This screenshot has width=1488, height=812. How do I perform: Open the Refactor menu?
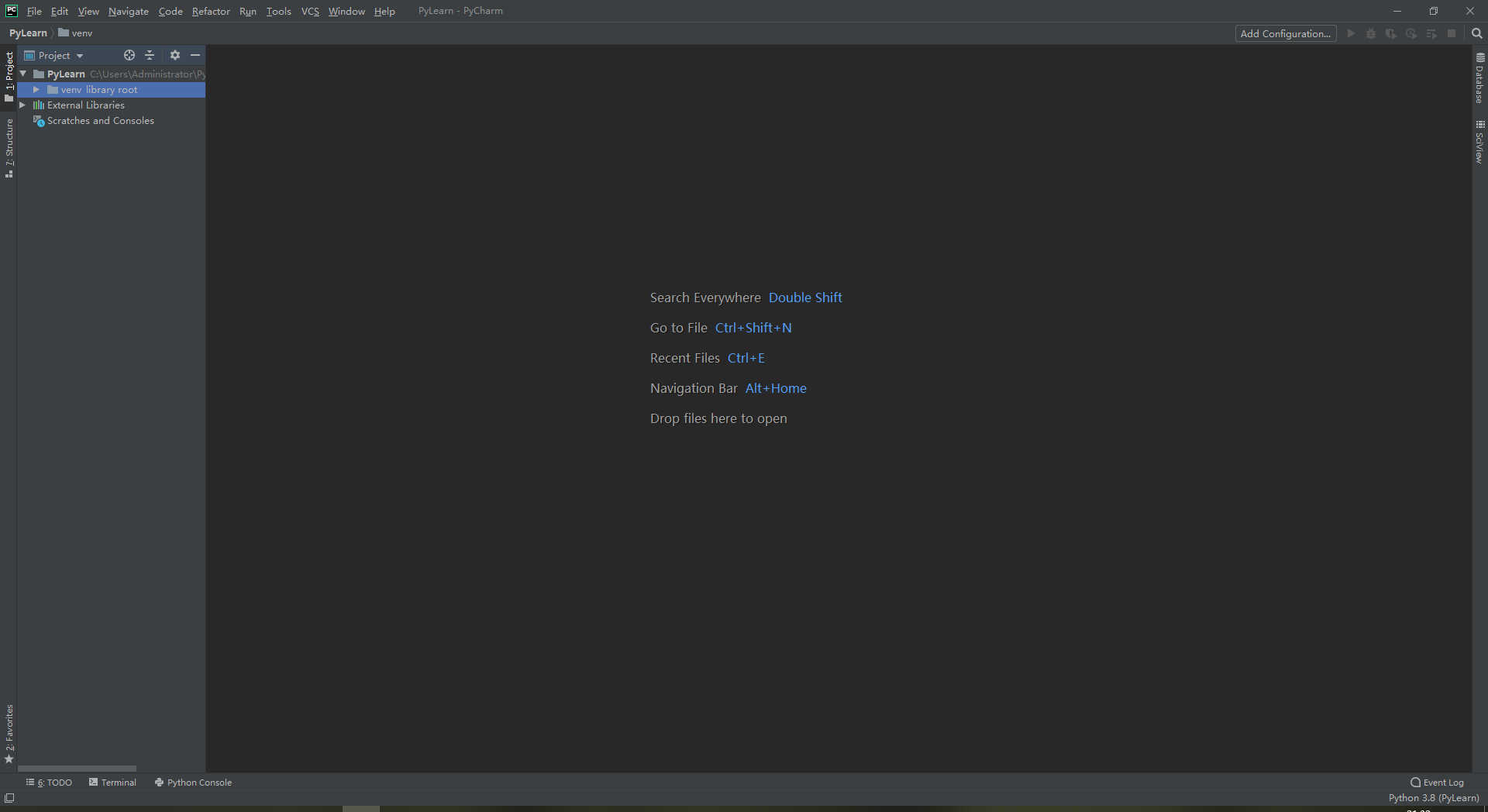click(x=211, y=11)
